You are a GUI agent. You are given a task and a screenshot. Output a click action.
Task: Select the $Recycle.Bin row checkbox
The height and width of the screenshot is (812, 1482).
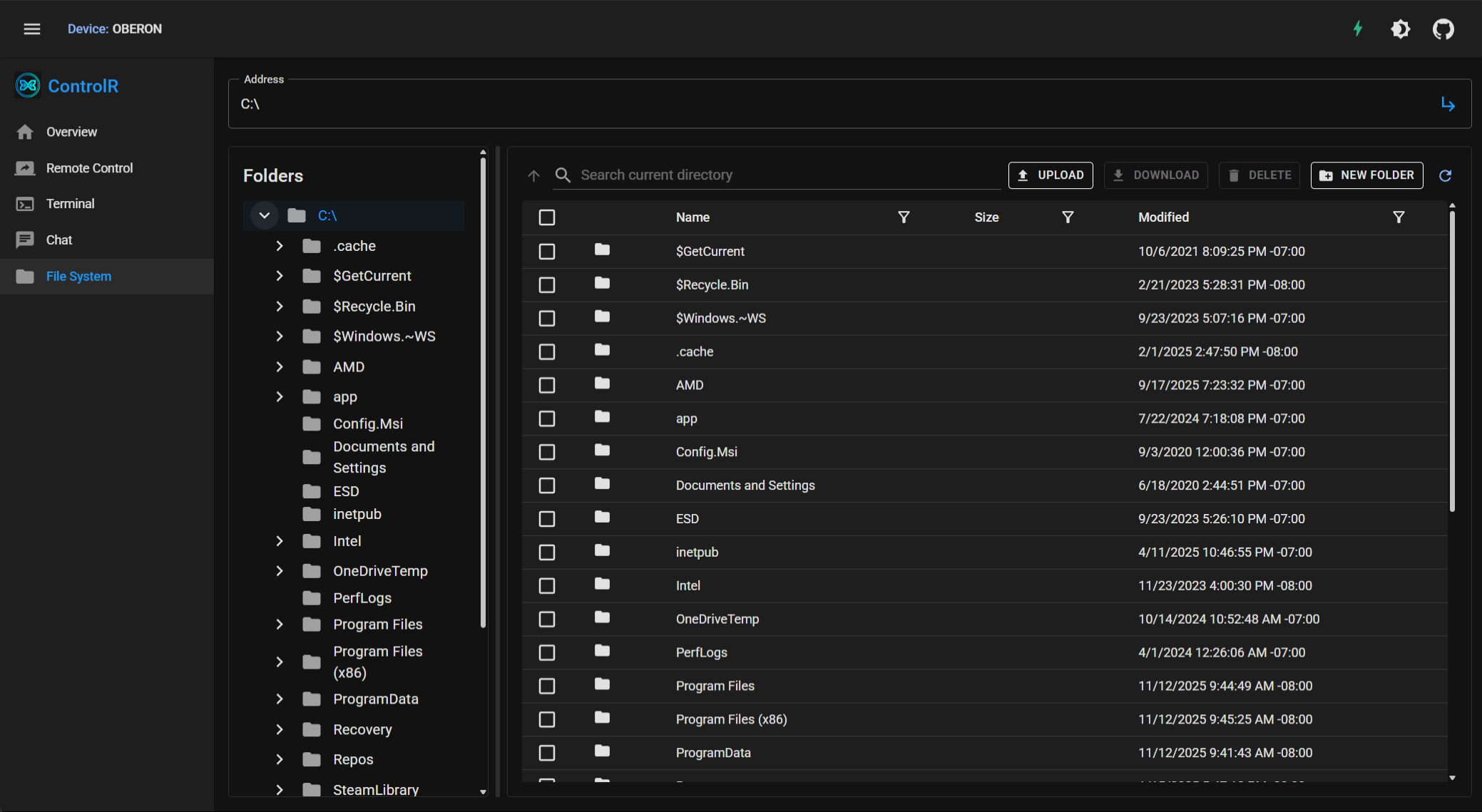pyautogui.click(x=547, y=285)
